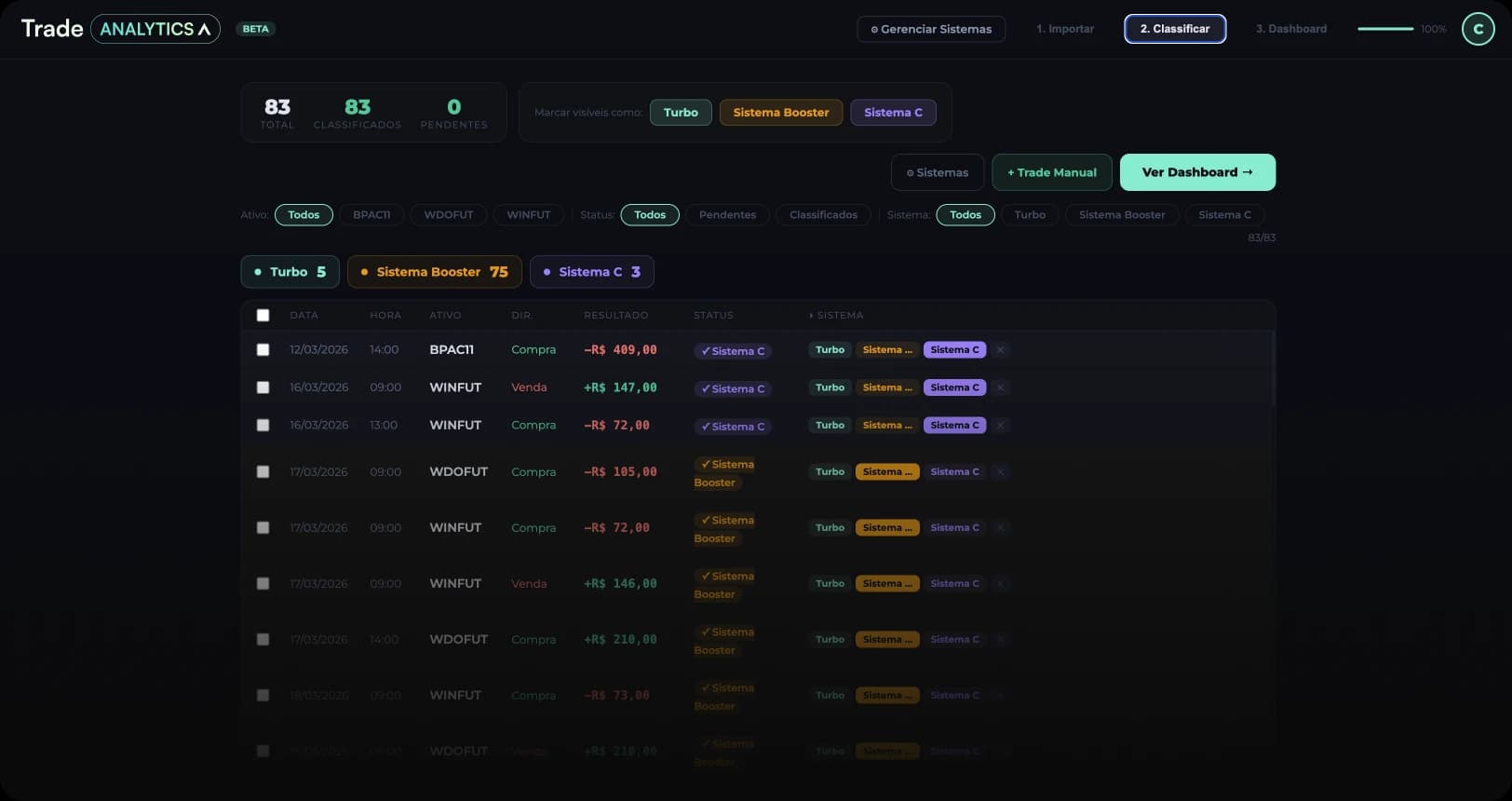The width and height of the screenshot is (1512, 801).
Task: Filter Status by Classificados
Action: click(823, 215)
